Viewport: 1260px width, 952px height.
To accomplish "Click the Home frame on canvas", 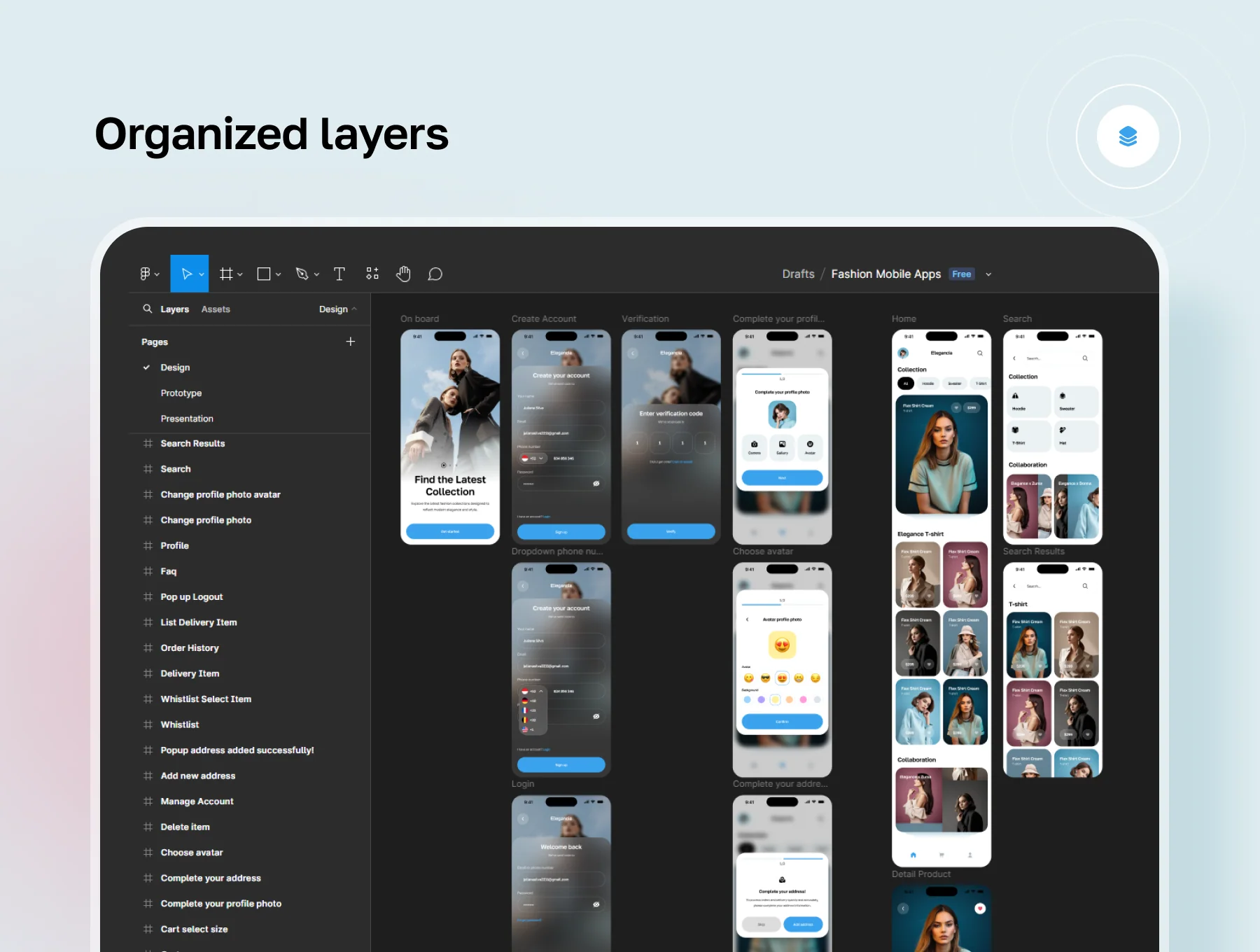I will [941, 598].
